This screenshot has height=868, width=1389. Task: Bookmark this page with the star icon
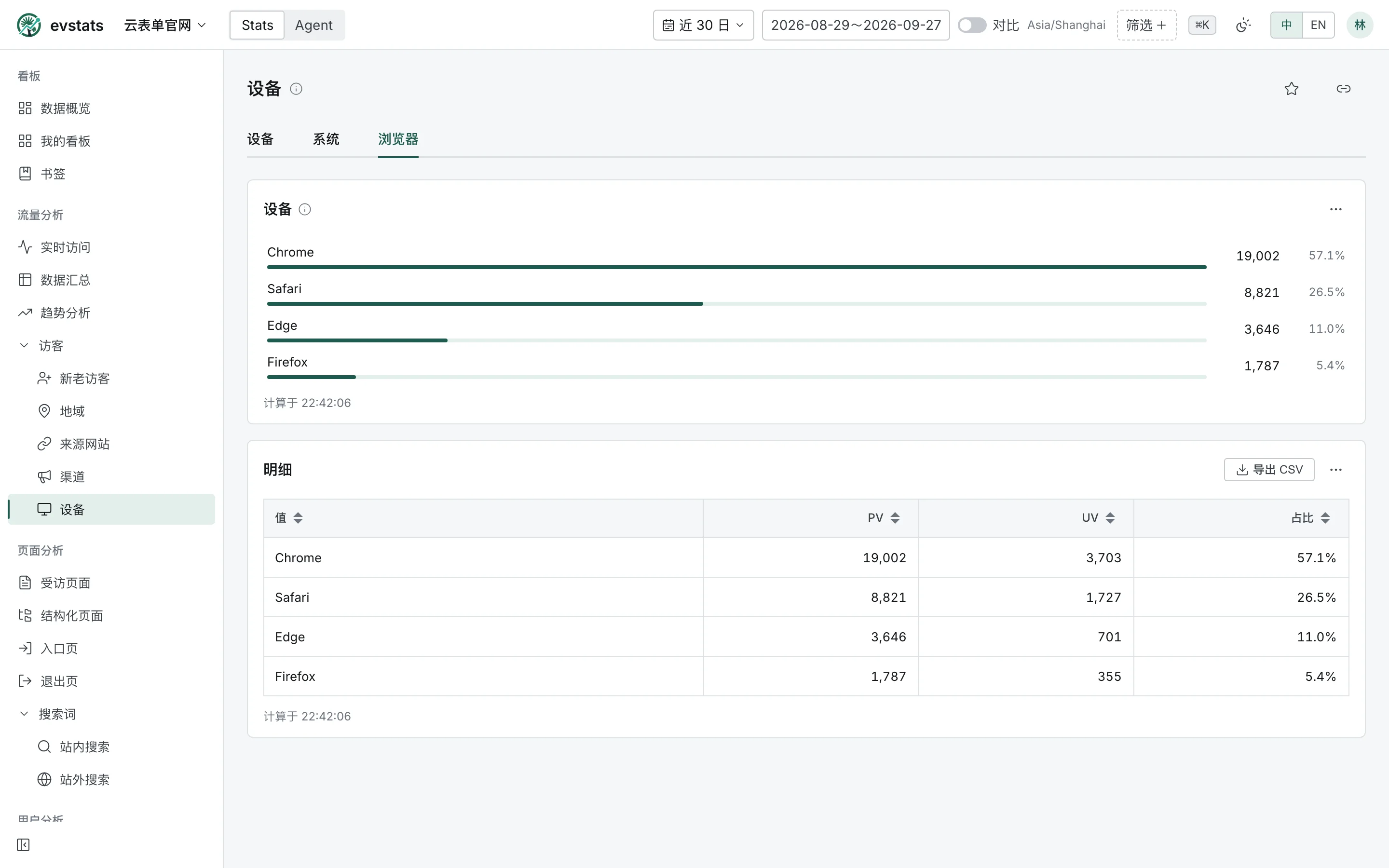tap(1292, 88)
